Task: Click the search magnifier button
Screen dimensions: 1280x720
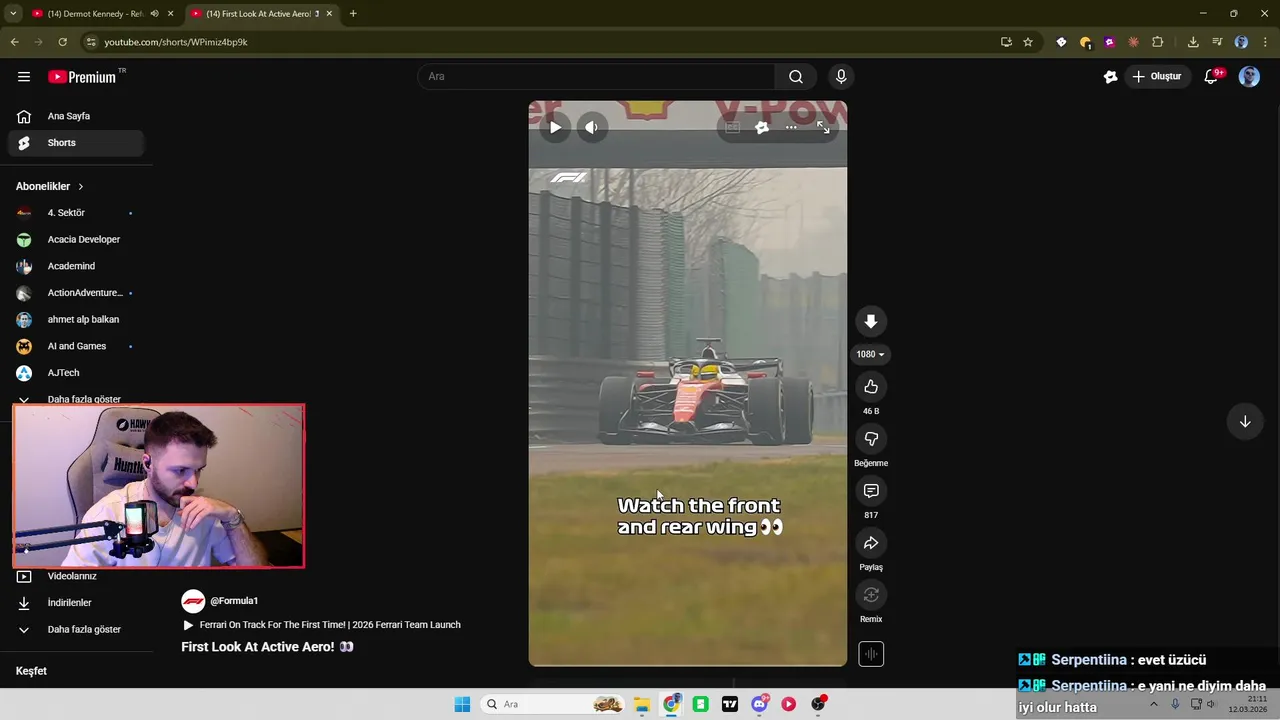Action: pos(796,77)
